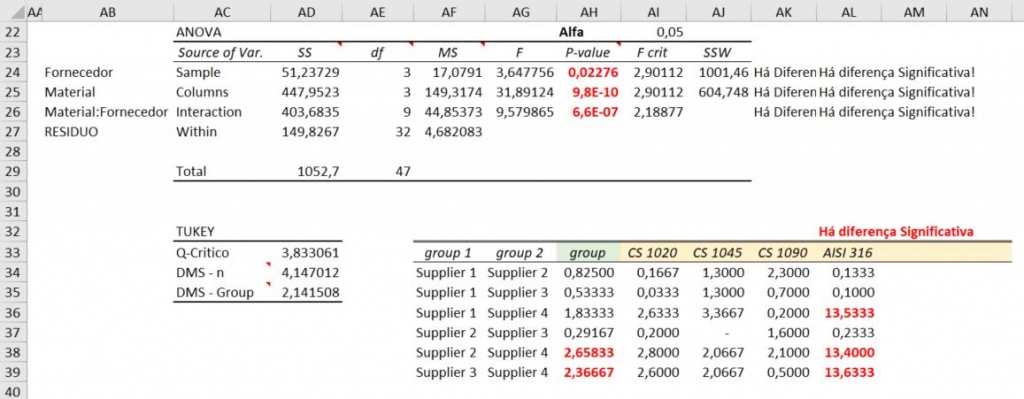This screenshot has height=399, width=1024.
Task: Select row header 29
Action: [14, 172]
